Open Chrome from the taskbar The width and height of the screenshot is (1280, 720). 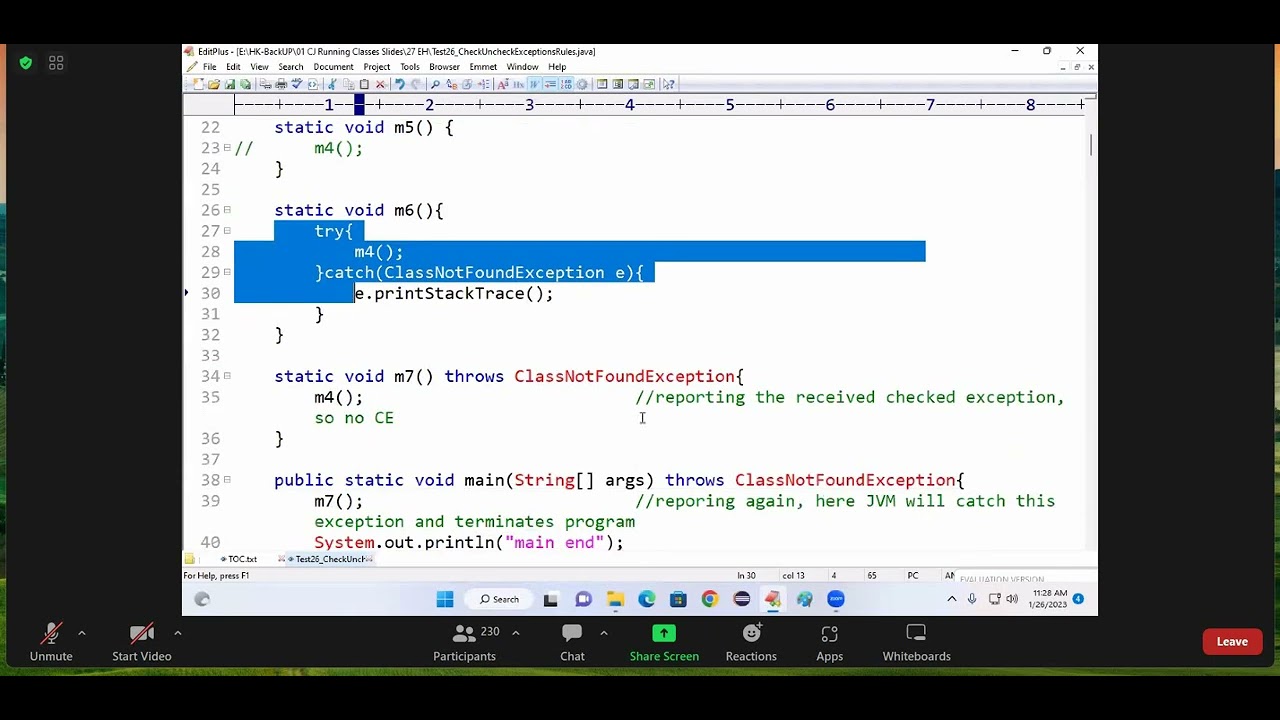(x=710, y=599)
